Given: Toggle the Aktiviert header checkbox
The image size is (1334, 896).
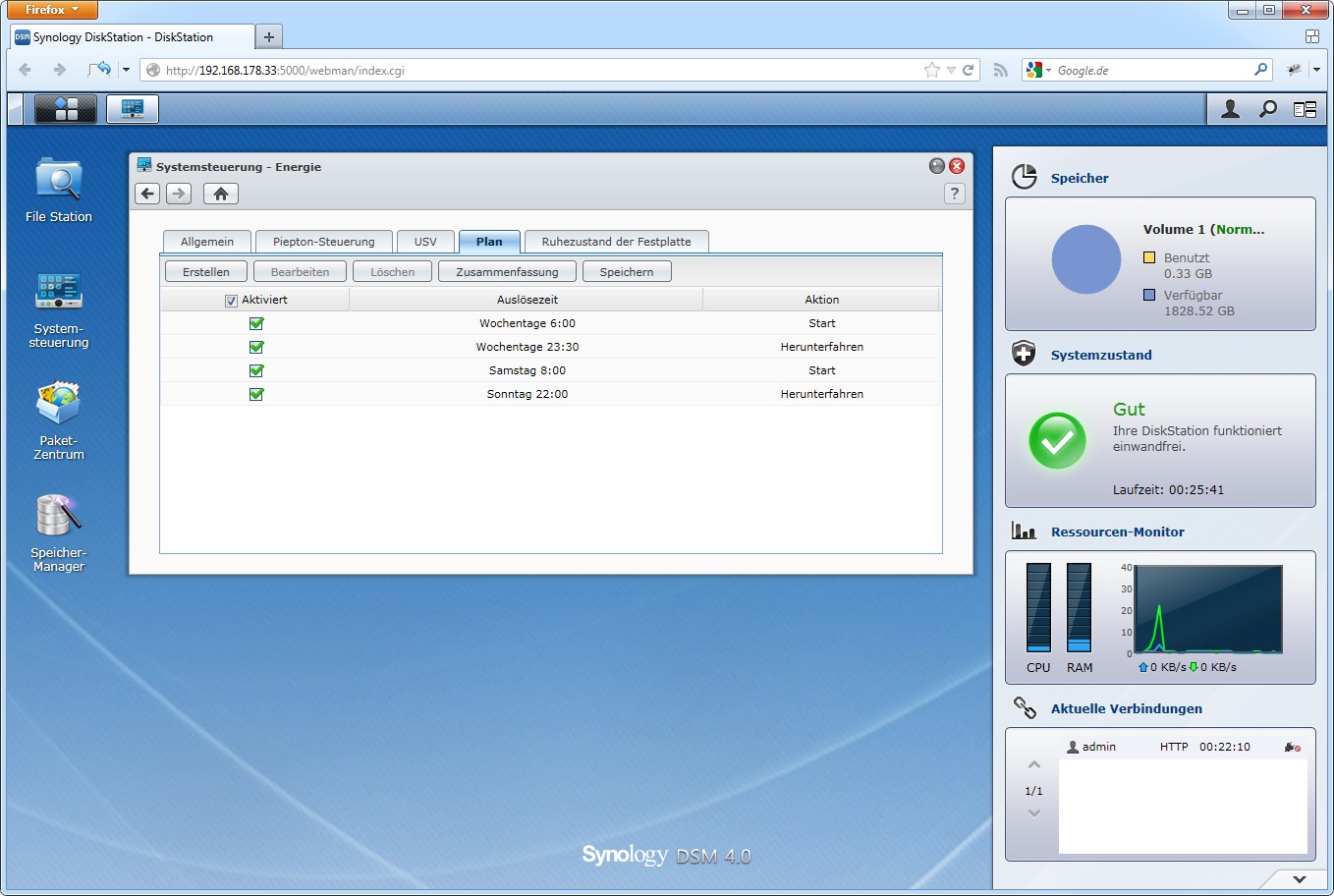Looking at the screenshot, I should (231, 301).
